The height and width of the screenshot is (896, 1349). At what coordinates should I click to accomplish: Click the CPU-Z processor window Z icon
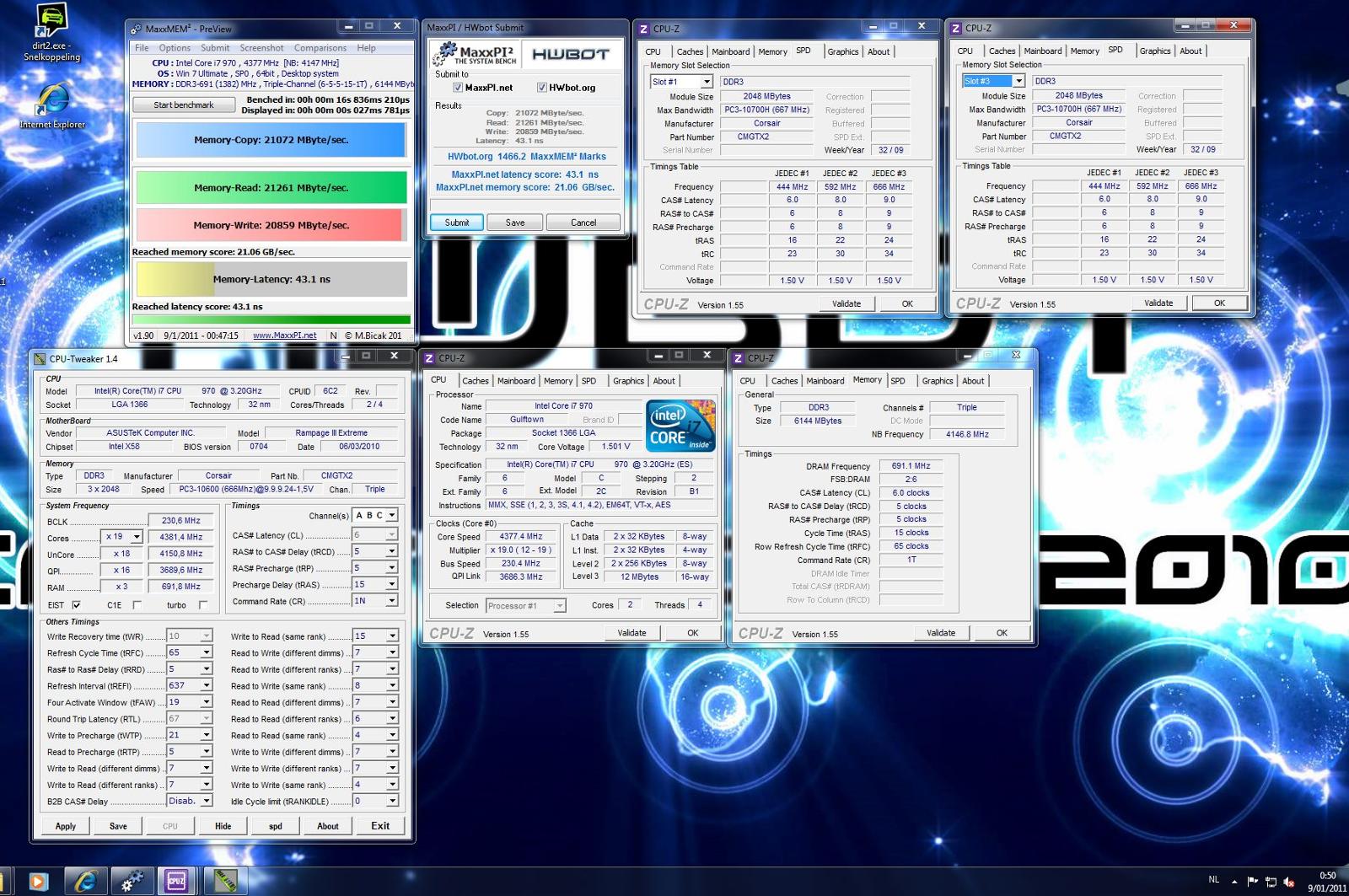coord(429,358)
